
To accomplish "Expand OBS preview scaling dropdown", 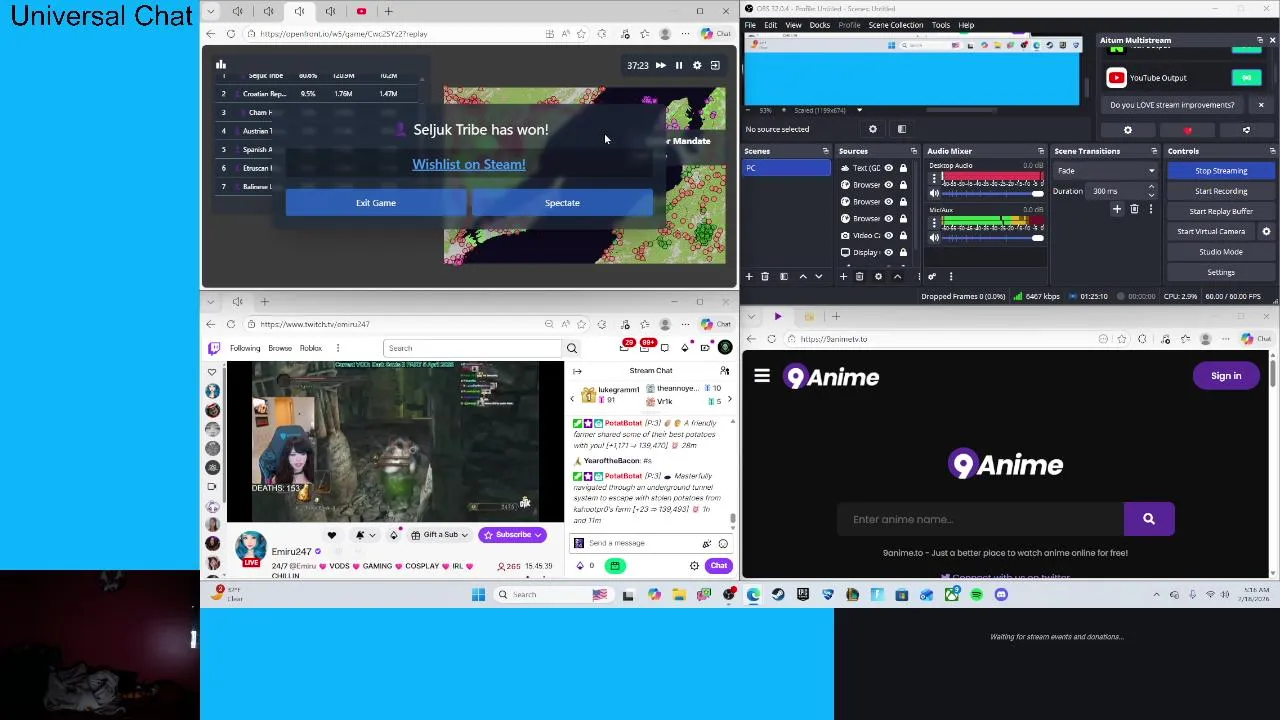I will click(859, 110).
